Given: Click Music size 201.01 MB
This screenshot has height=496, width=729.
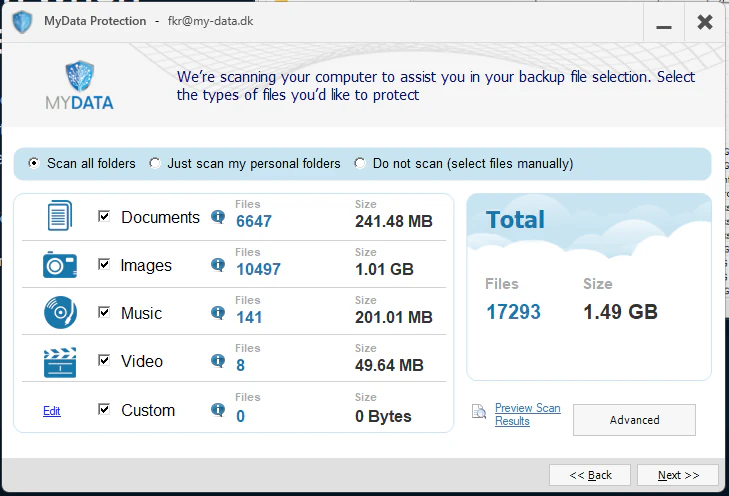Looking at the screenshot, I should click(394, 317).
